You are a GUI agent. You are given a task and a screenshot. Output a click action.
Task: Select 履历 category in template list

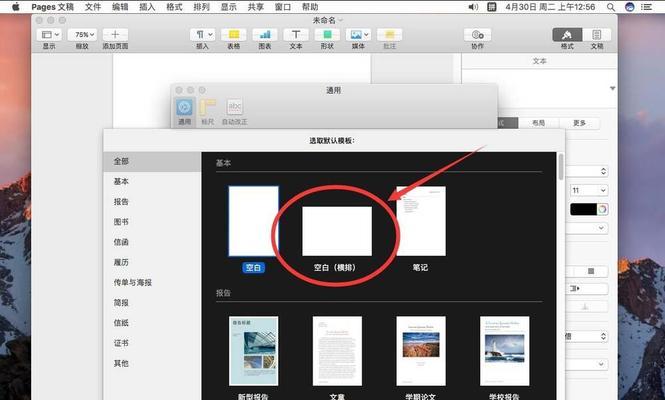152,263
